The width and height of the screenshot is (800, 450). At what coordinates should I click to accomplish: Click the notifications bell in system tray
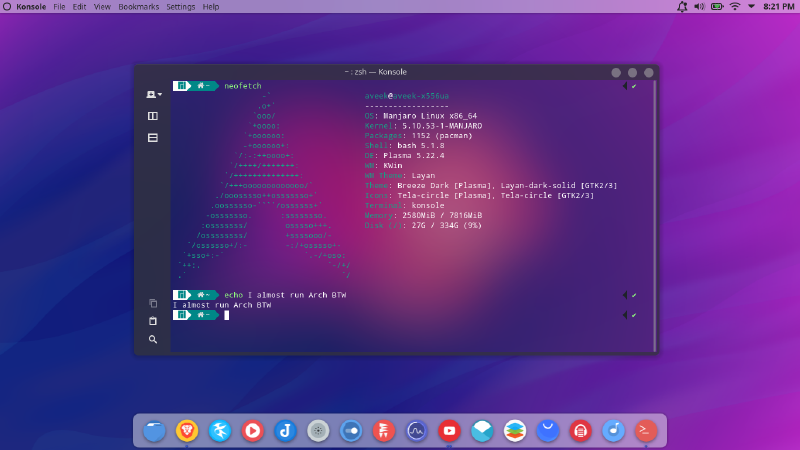point(682,7)
